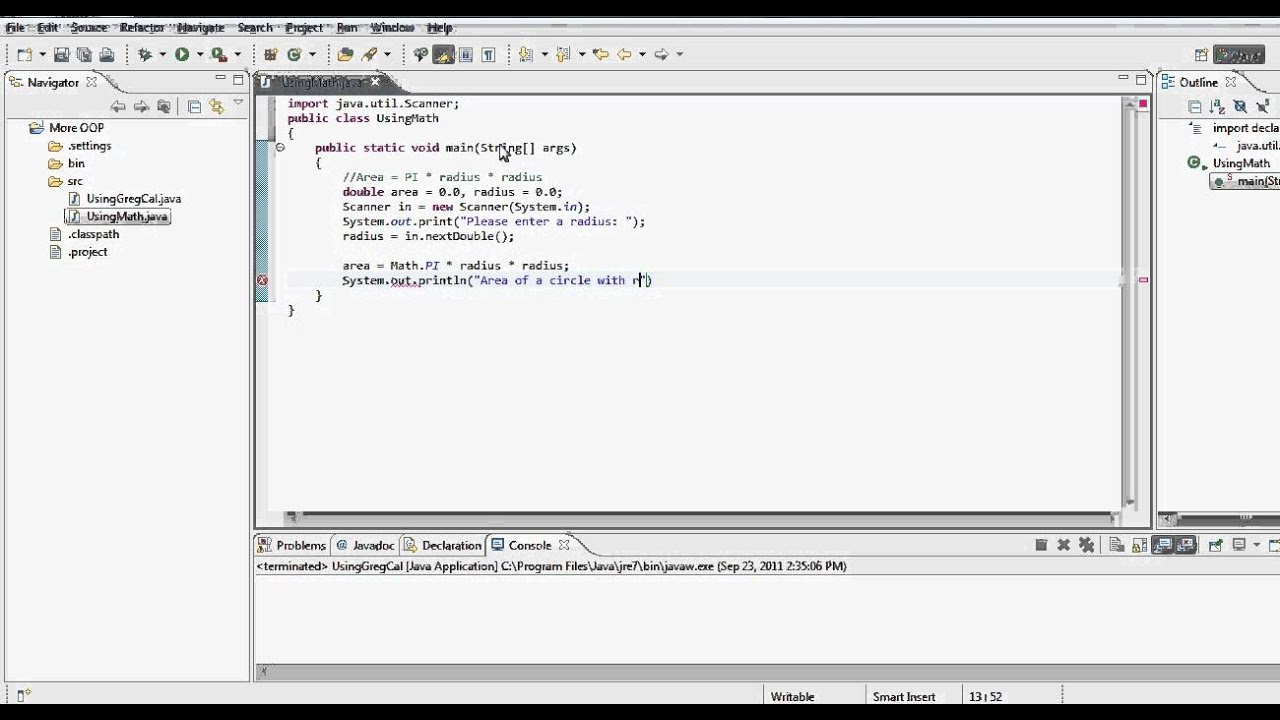Click the Clear Console icon
Viewport: 1280px width, 720px height.
pos(1116,545)
